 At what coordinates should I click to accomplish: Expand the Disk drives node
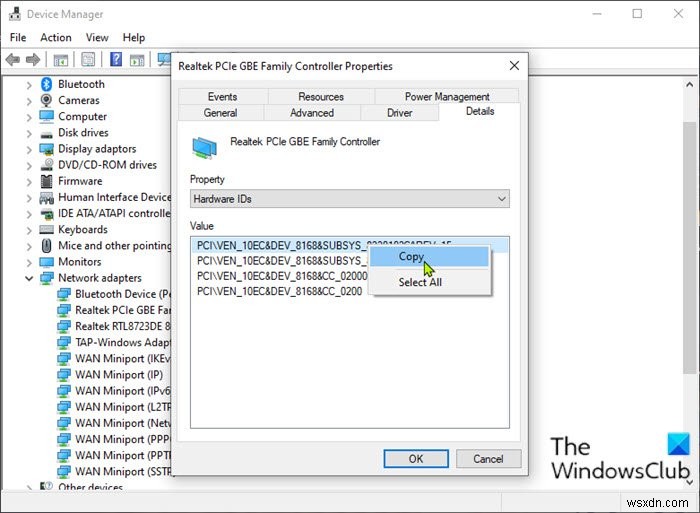pyautogui.click(x=29, y=133)
